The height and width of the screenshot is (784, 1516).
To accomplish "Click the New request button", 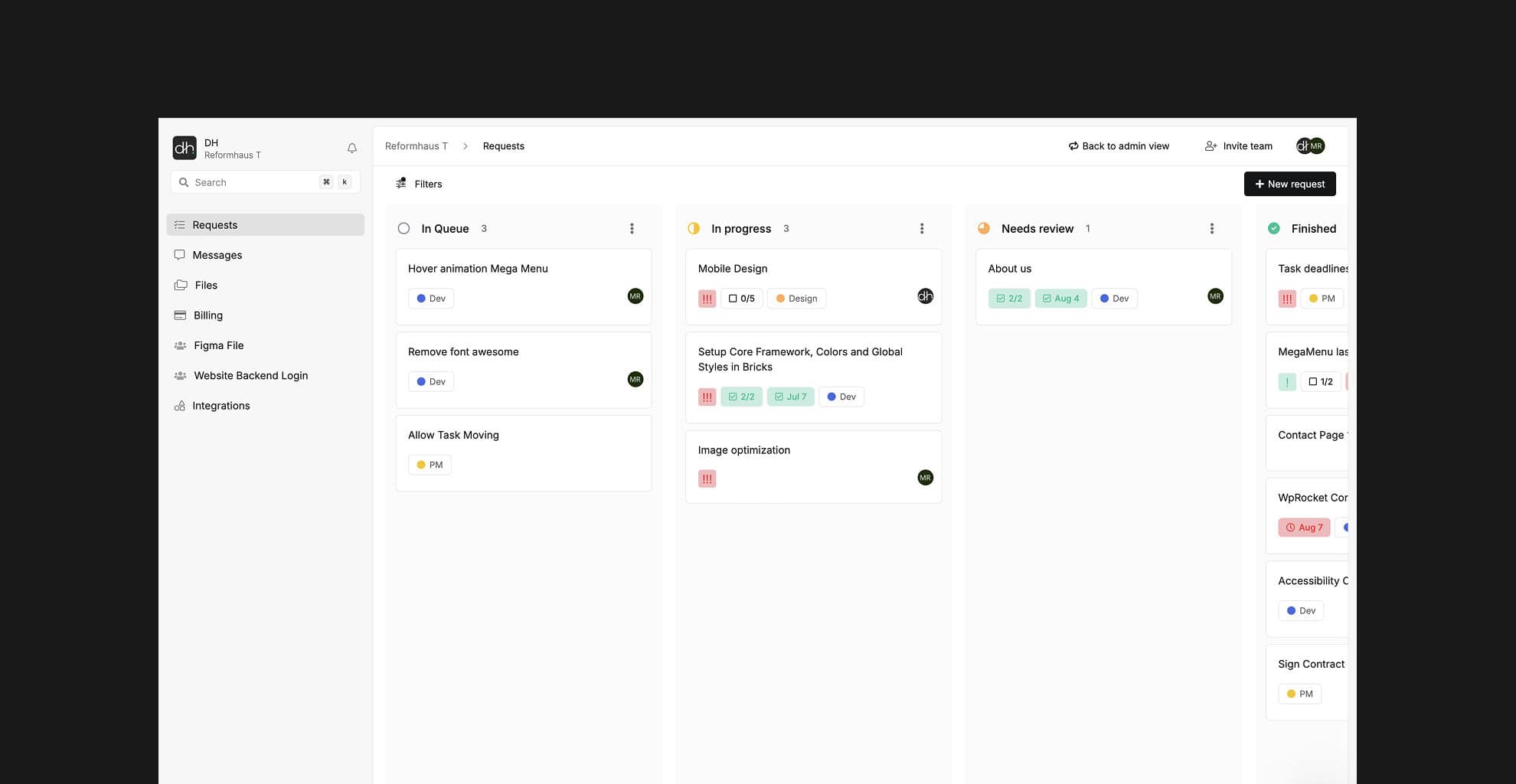I will pyautogui.click(x=1290, y=184).
